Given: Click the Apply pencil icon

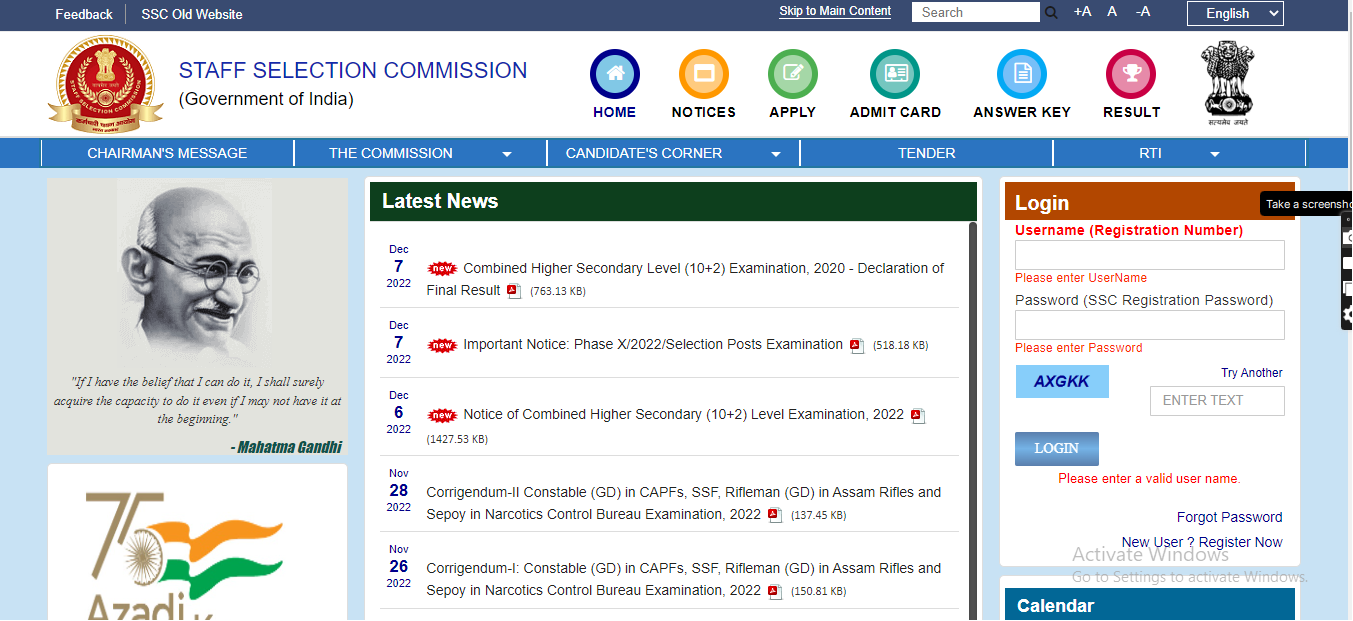Looking at the screenshot, I should (x=792, y=74).
